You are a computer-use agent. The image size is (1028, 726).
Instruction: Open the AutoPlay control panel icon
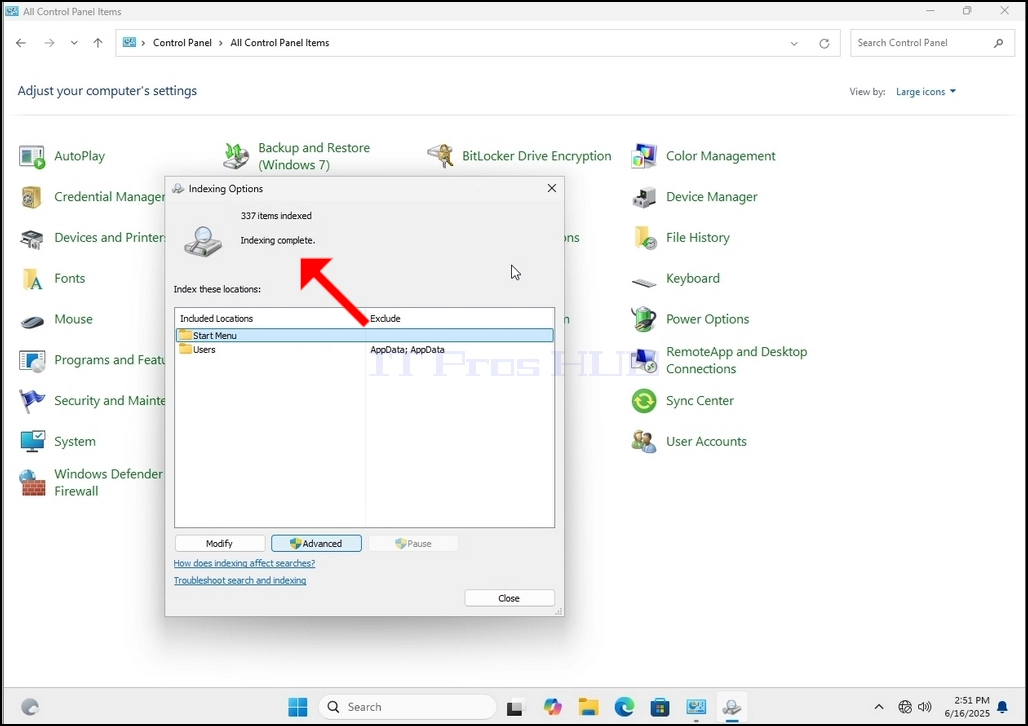point(31,157)
